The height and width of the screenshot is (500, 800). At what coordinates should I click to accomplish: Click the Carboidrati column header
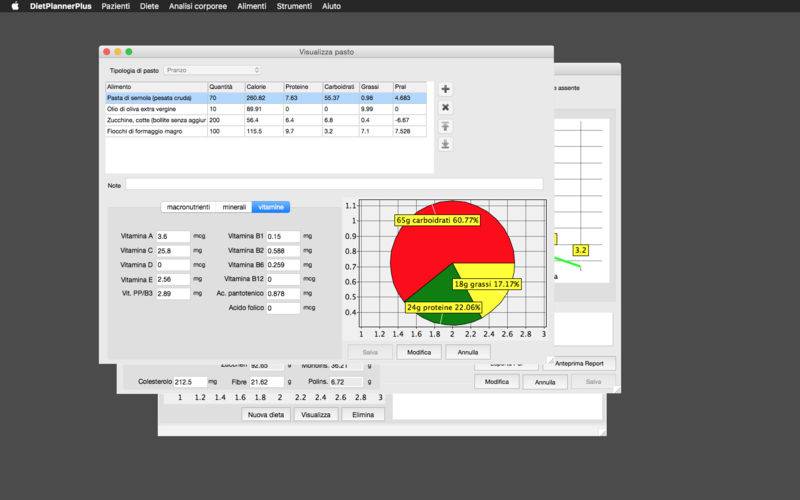tap(341, 87)
